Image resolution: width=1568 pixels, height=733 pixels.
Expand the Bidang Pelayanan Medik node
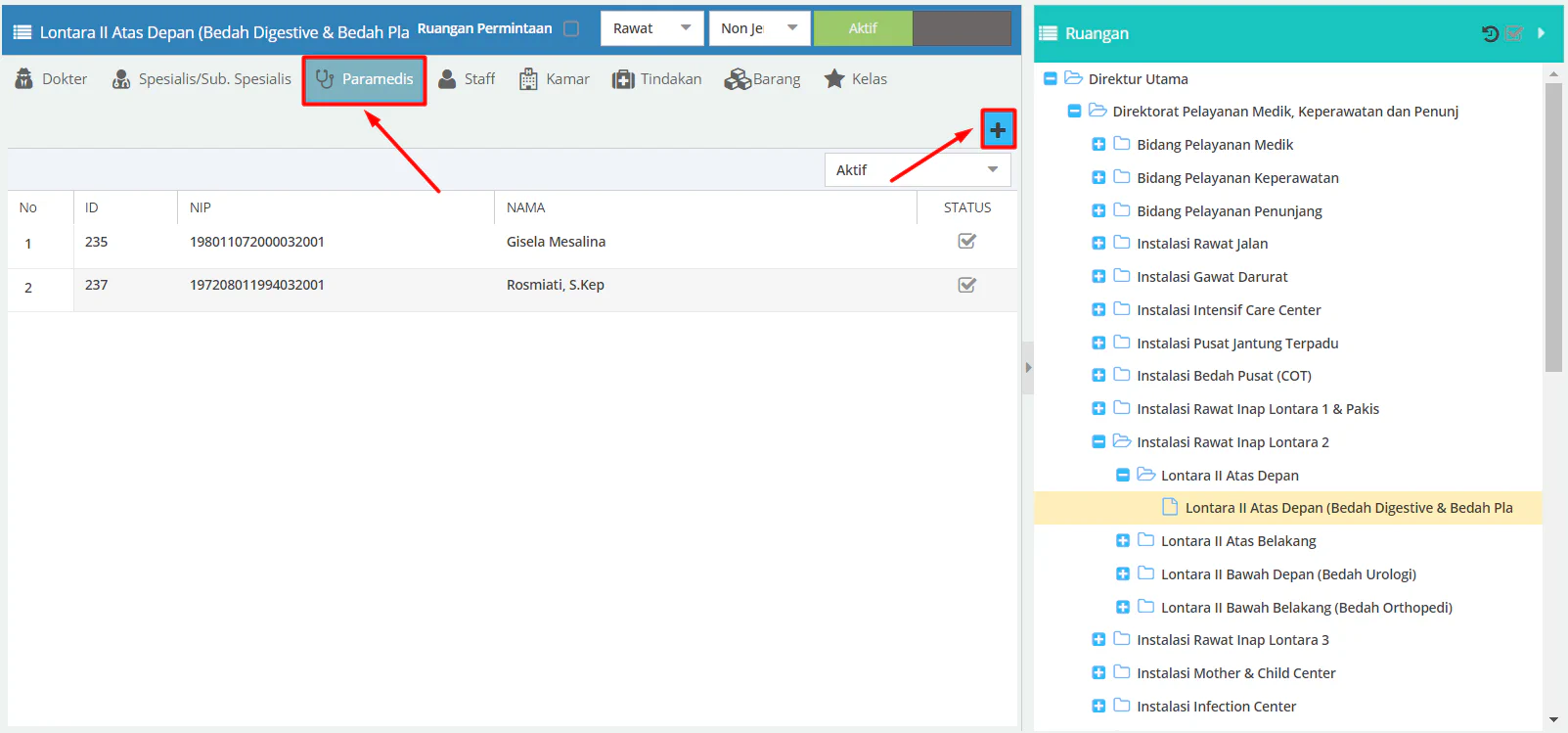point(1098,145)
